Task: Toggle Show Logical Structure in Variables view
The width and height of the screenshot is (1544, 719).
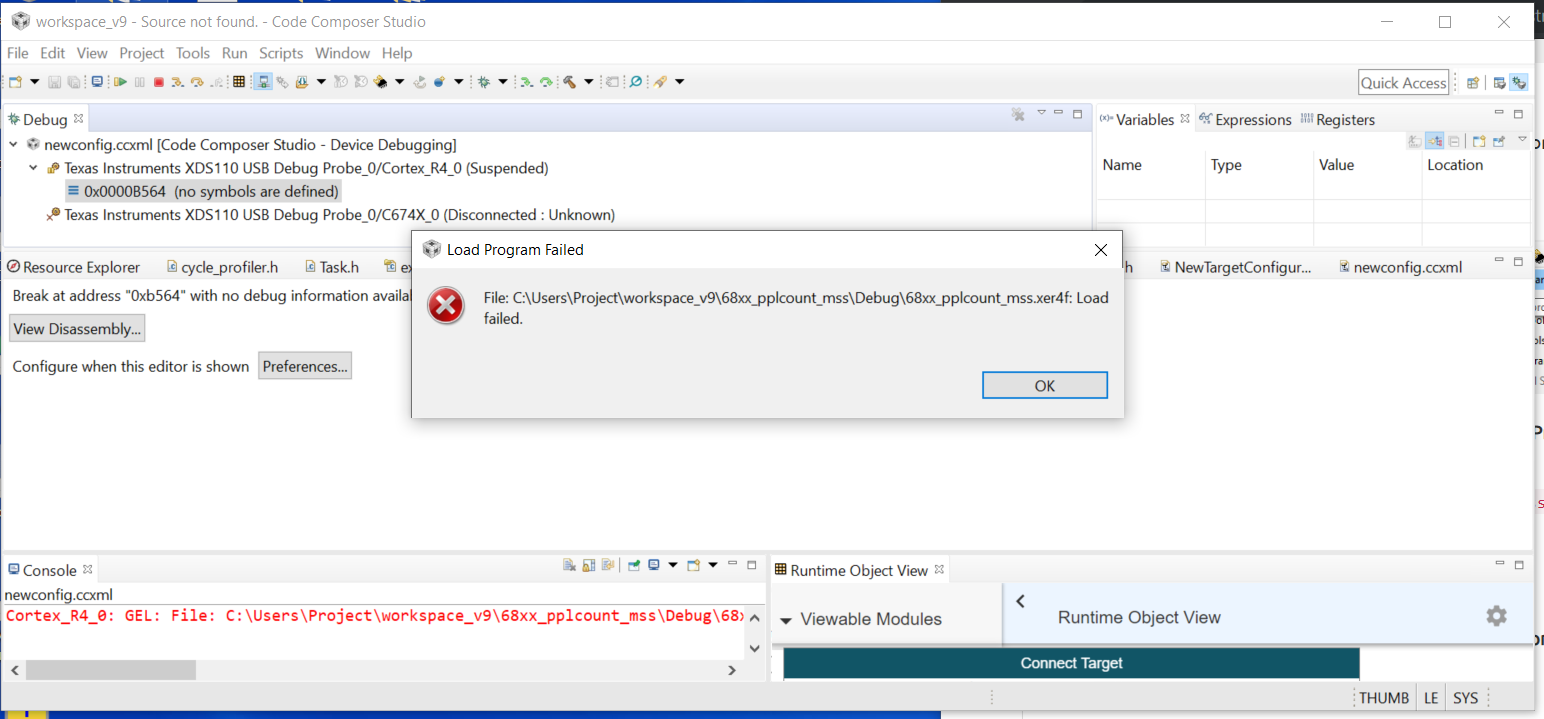Action: pyautogui.click(x=1435, y=141)
